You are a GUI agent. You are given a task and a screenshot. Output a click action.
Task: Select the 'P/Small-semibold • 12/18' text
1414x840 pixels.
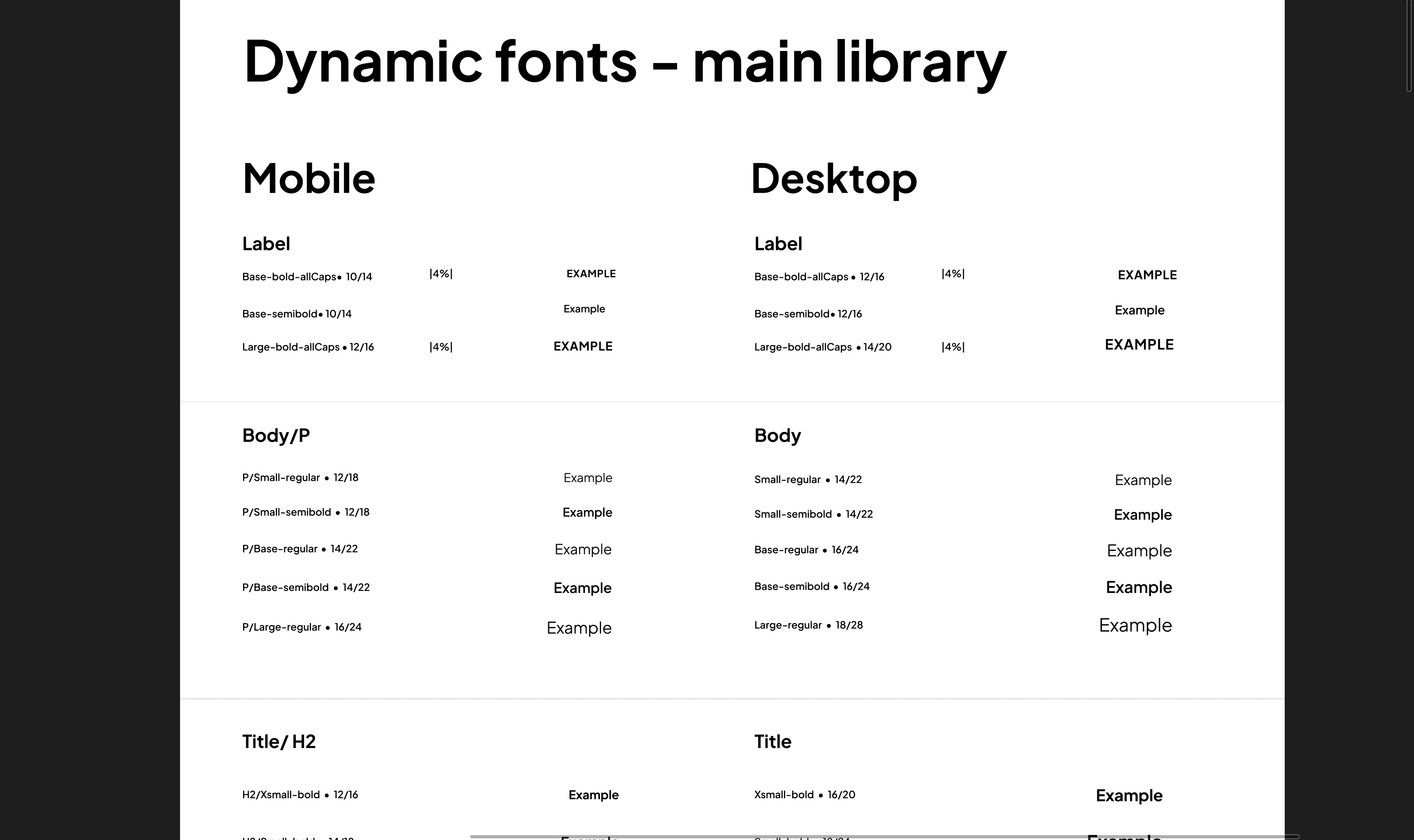coord(305,512)
